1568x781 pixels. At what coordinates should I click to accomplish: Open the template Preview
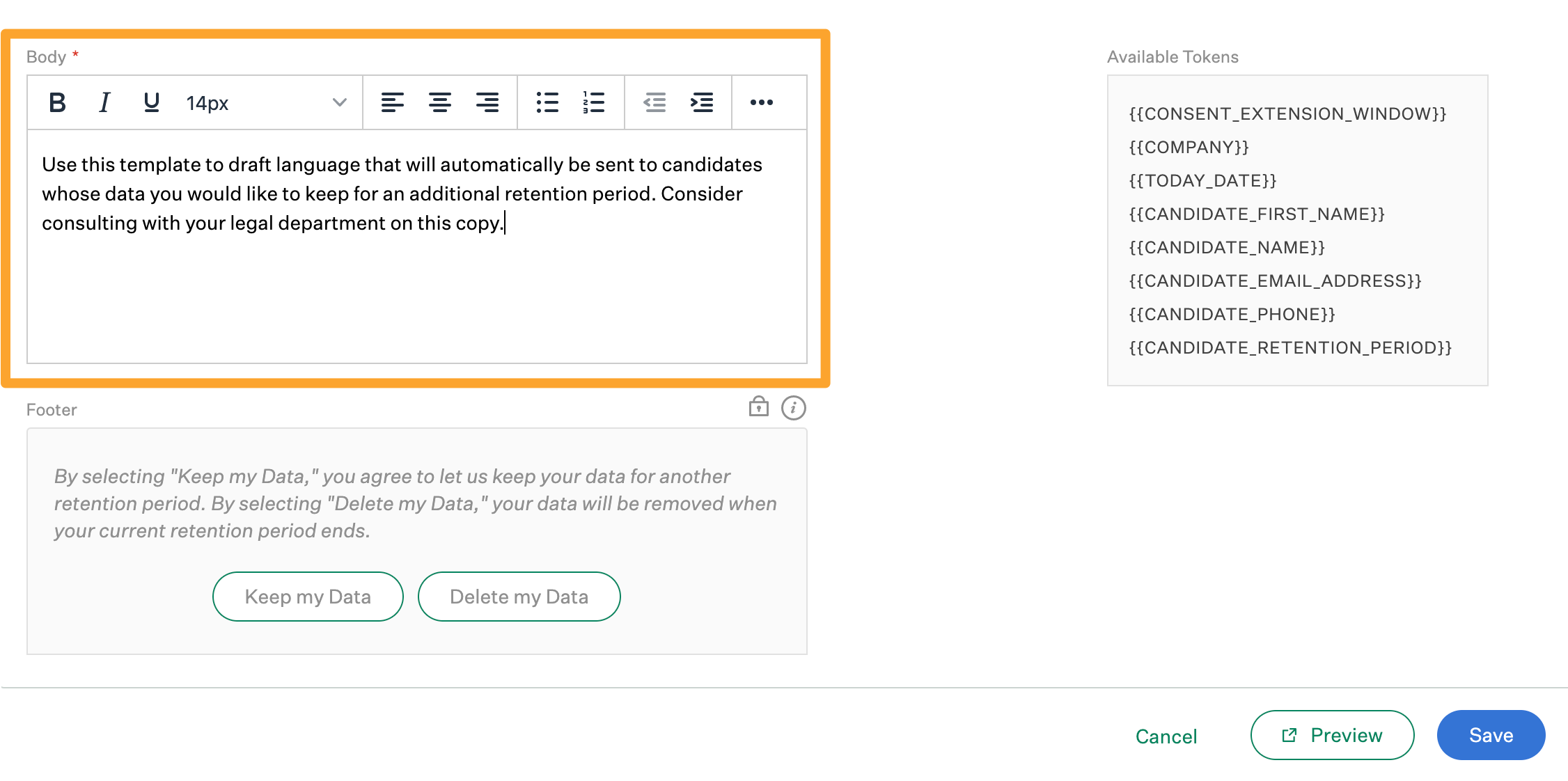pos(1331,734)
